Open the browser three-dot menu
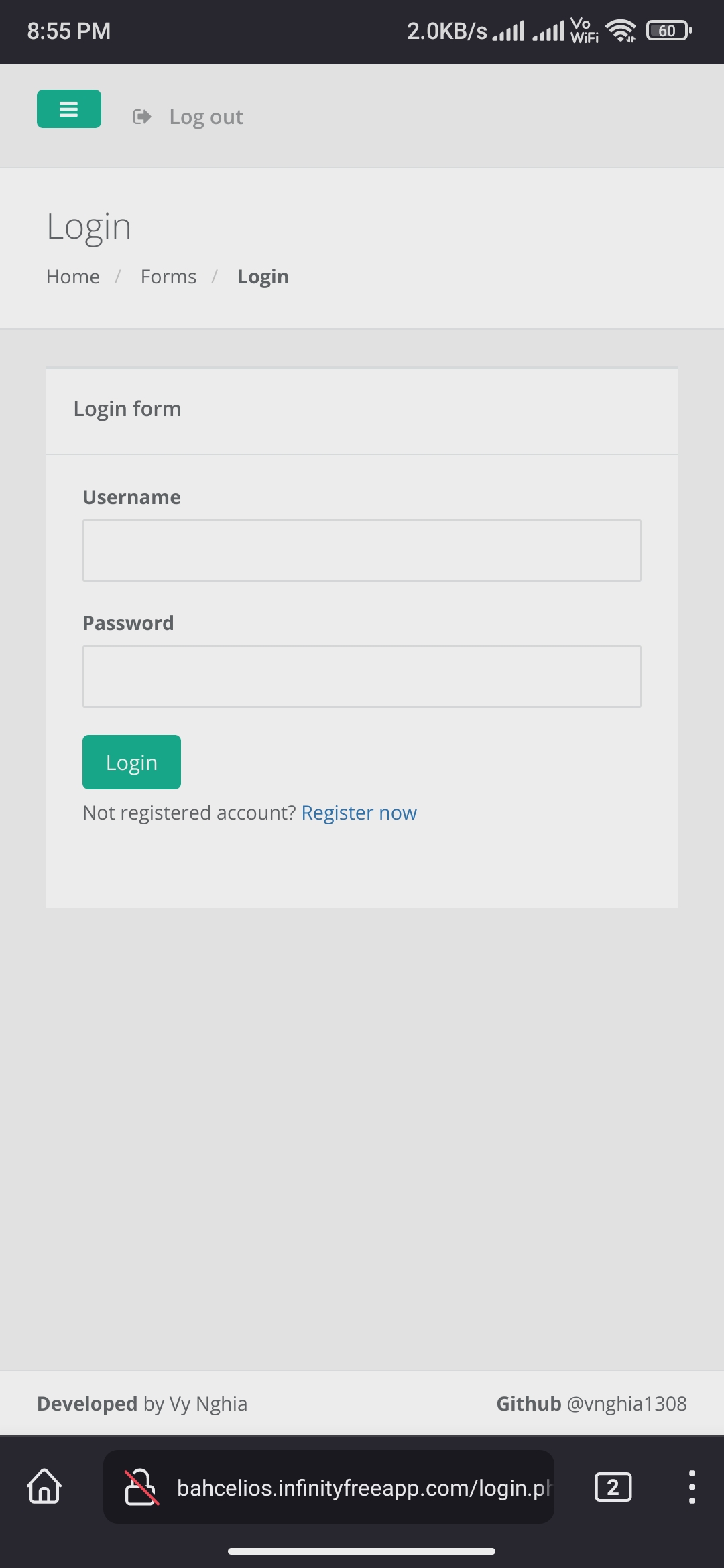 (692, 1487)
